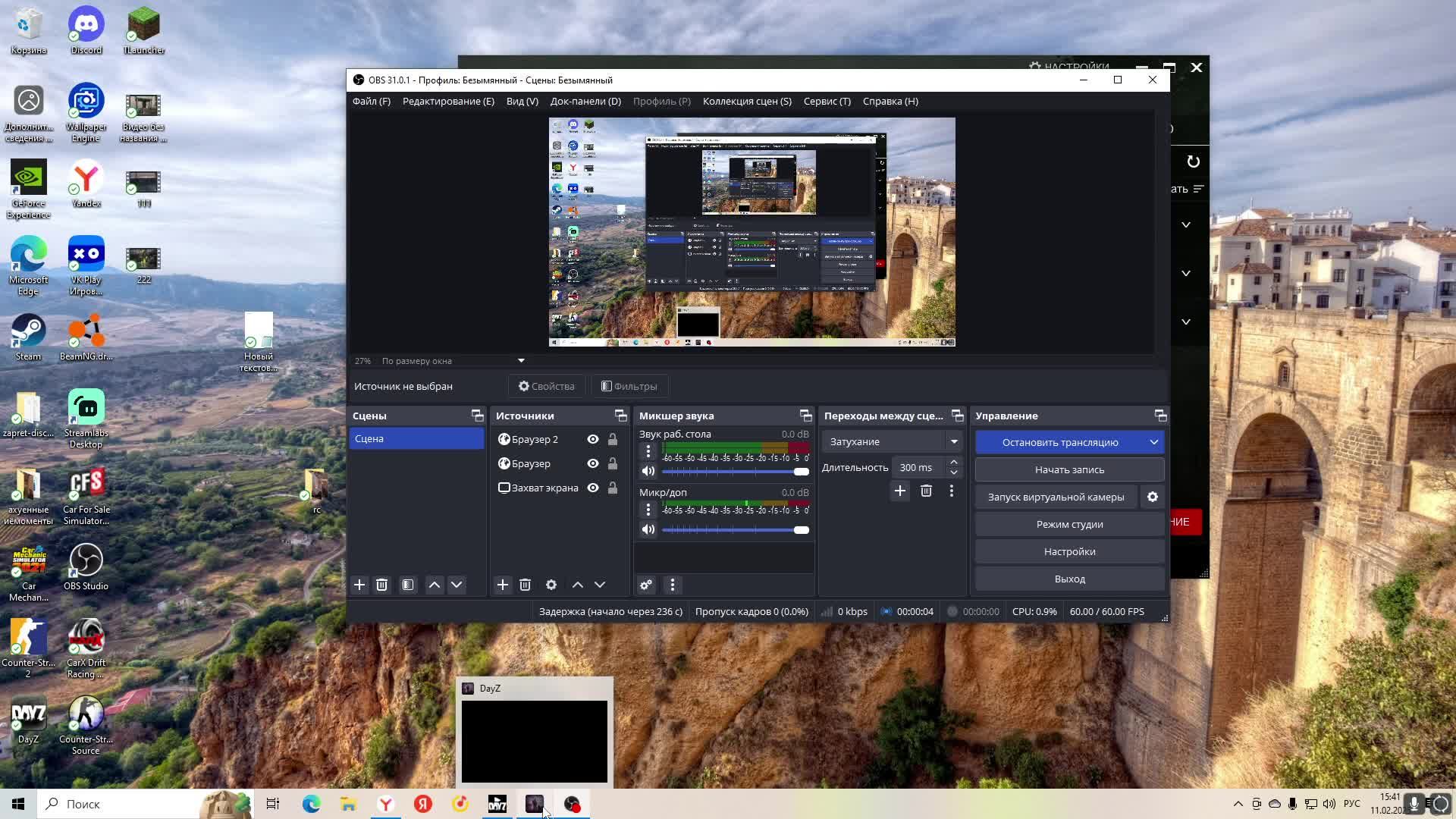The image size is (1456, 819).
Task: Click transition duration 300 ms field
Action: pyautogui.click(x=918, y=468)
